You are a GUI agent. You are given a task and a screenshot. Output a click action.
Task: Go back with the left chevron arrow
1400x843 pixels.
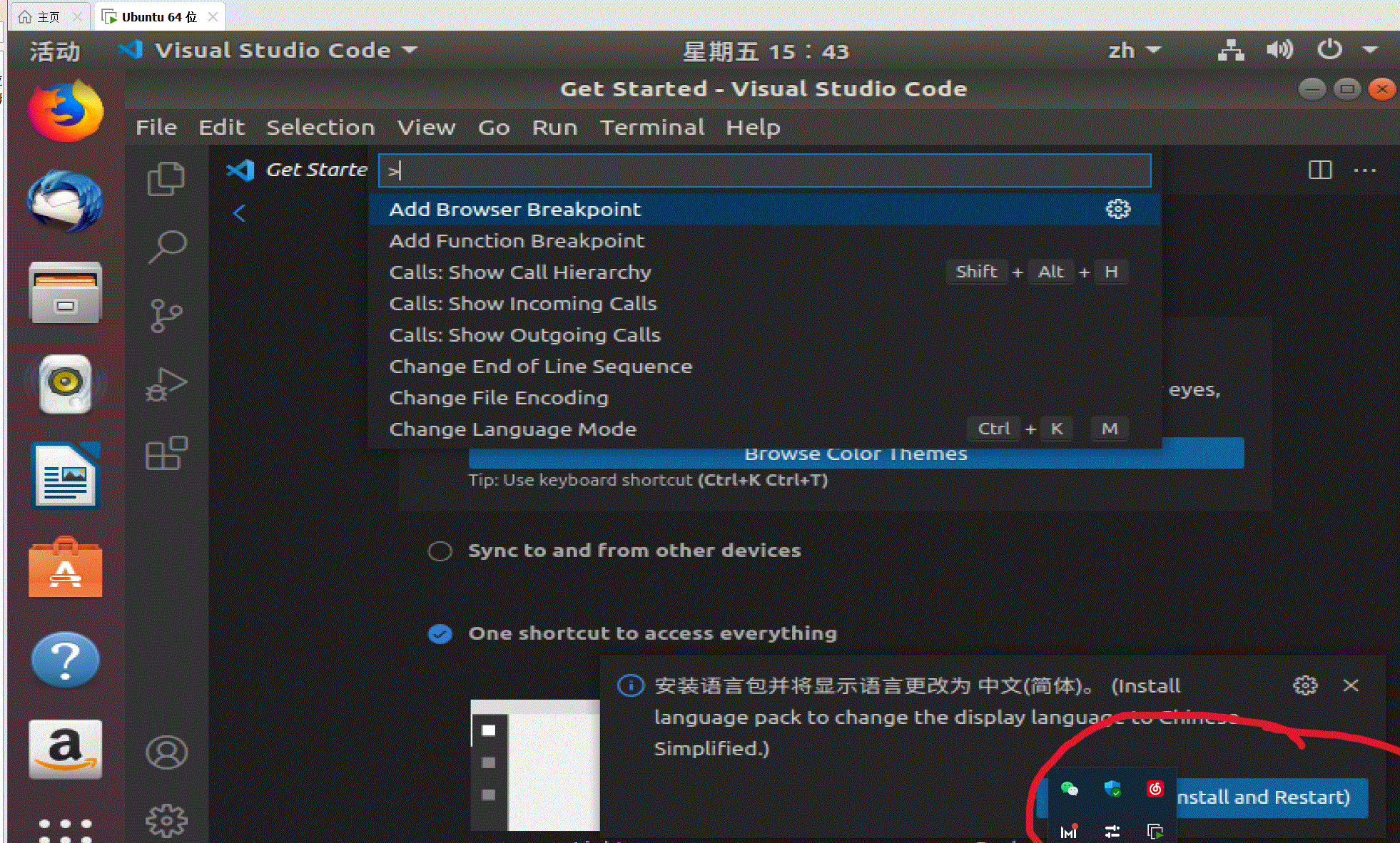[239, 213]
